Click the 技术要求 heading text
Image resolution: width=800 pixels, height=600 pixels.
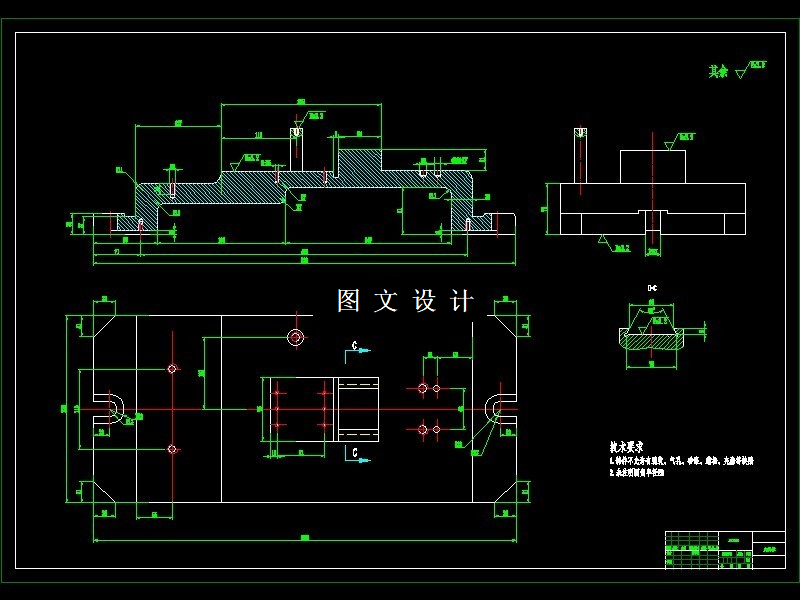[626, 447]
